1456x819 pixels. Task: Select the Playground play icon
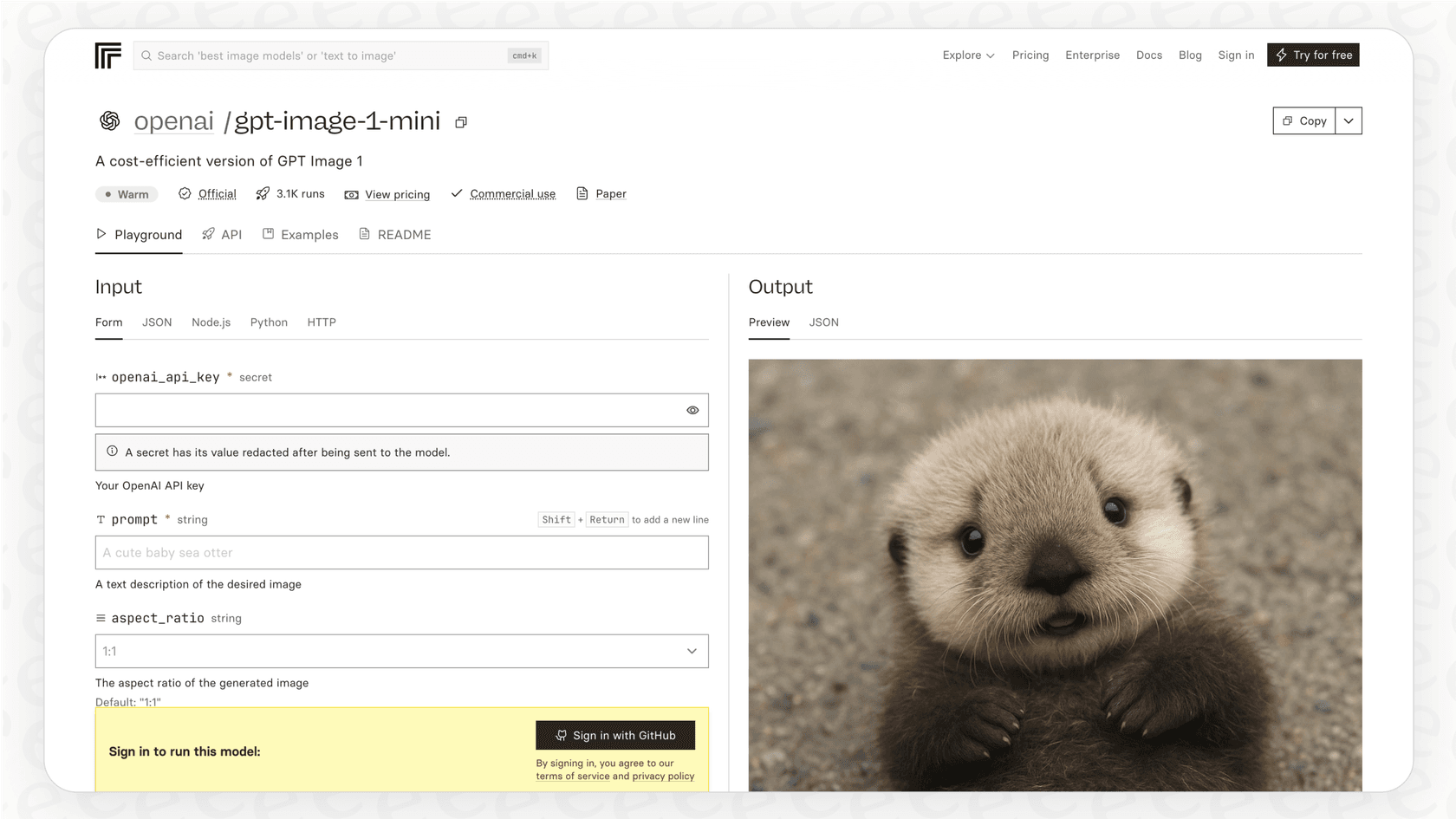pyautogui.click(x=101, y=234)
